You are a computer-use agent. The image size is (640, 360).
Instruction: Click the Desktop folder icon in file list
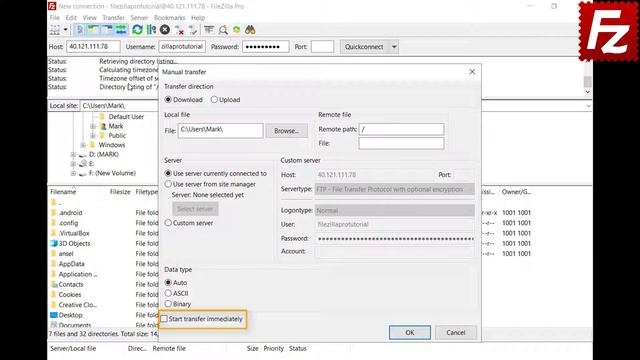click(53, 315)
